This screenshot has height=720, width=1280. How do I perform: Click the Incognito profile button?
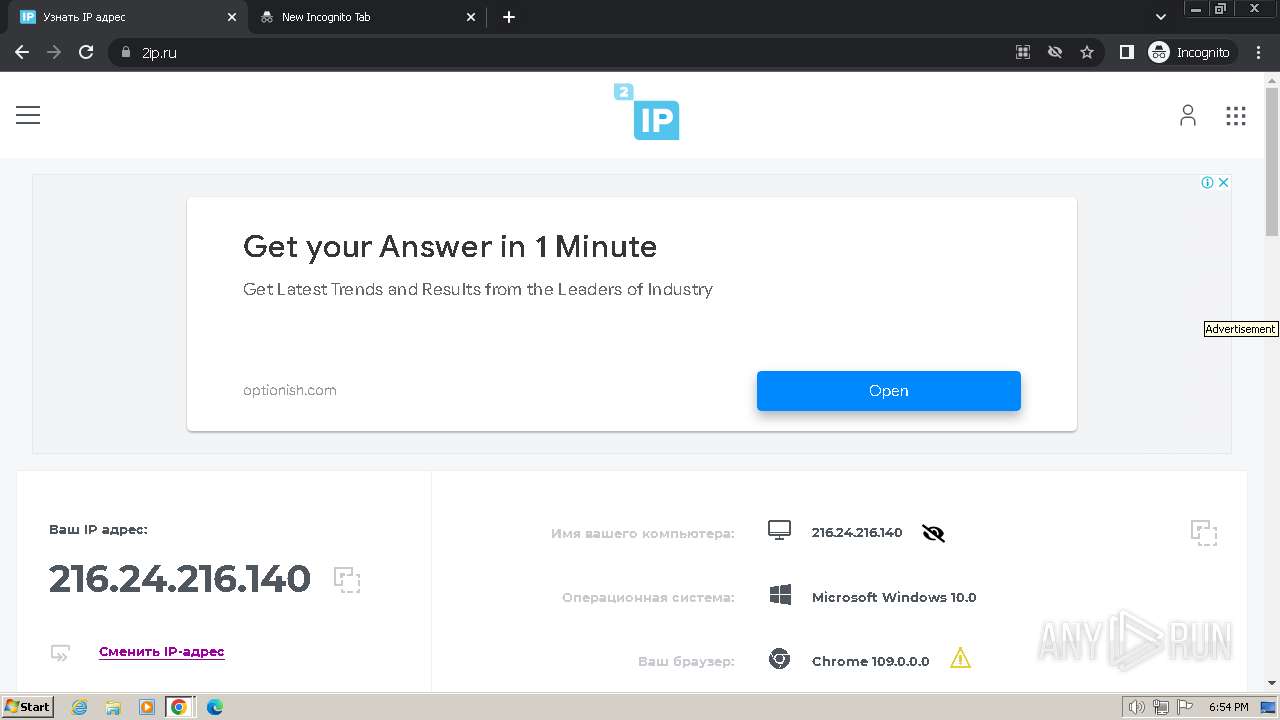pyautogui.click(x=1190, y=52)
